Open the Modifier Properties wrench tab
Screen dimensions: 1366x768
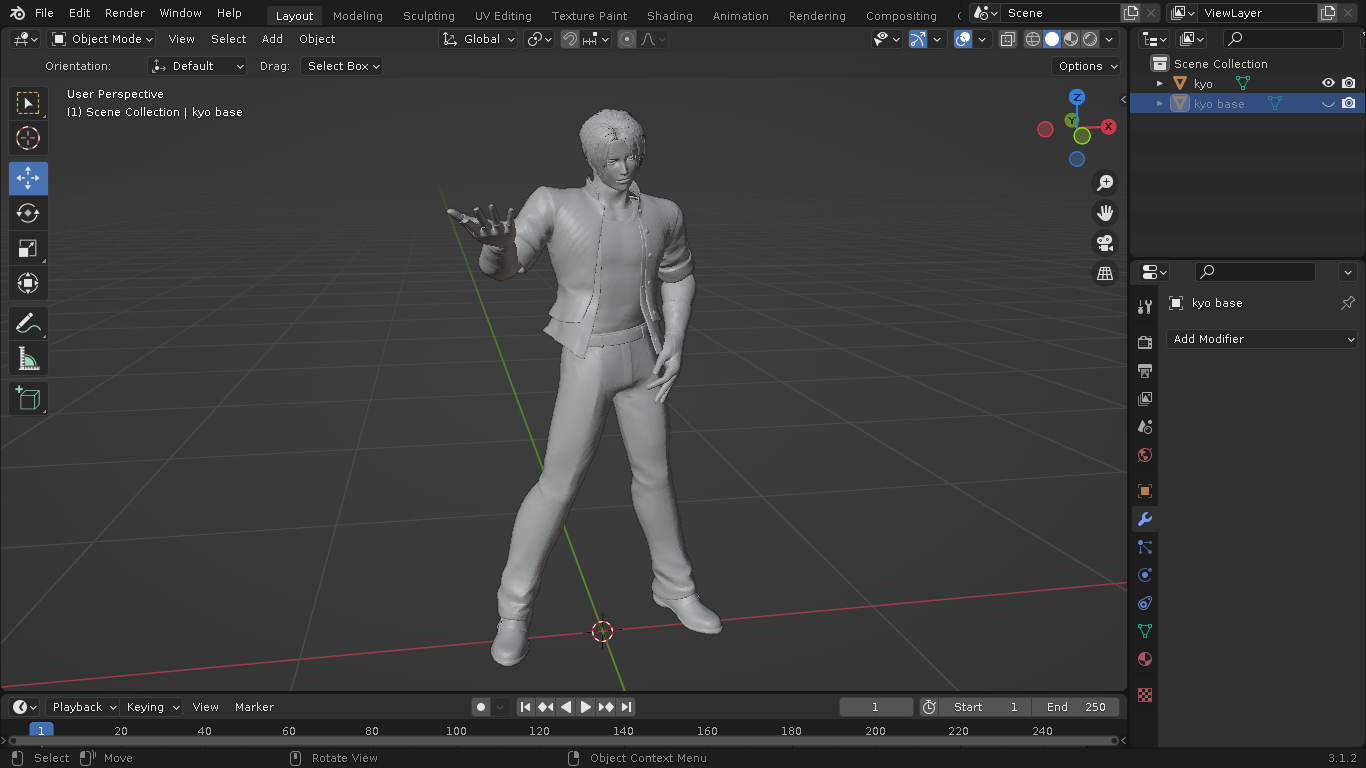pyautogui.click(x=1143, y=519)
